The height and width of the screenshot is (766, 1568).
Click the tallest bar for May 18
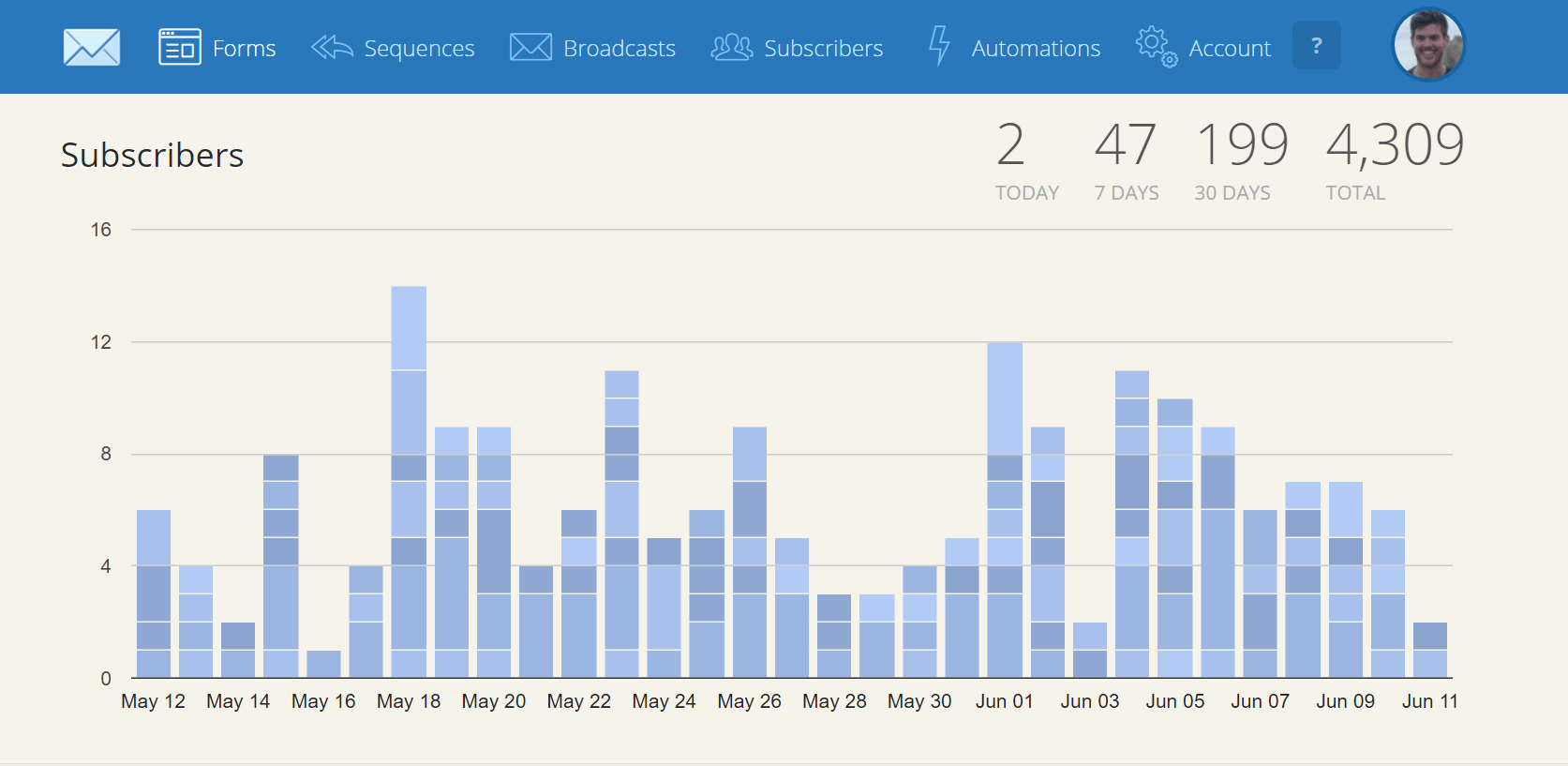[409, 482]
